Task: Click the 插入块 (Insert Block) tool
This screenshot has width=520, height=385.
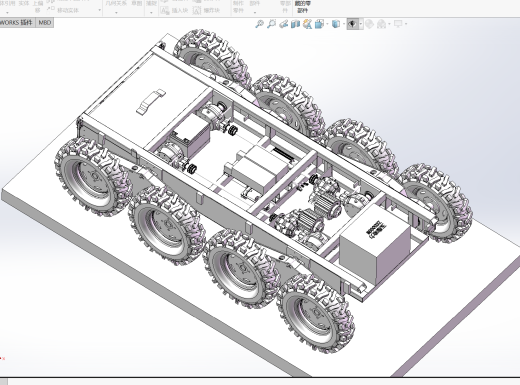Action: (174, 11)
